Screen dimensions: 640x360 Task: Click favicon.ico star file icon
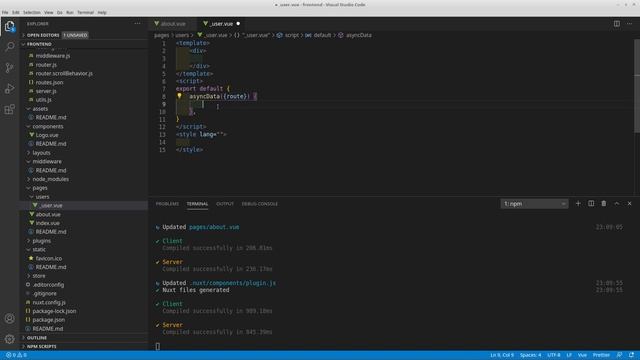[x=31, y=258]
